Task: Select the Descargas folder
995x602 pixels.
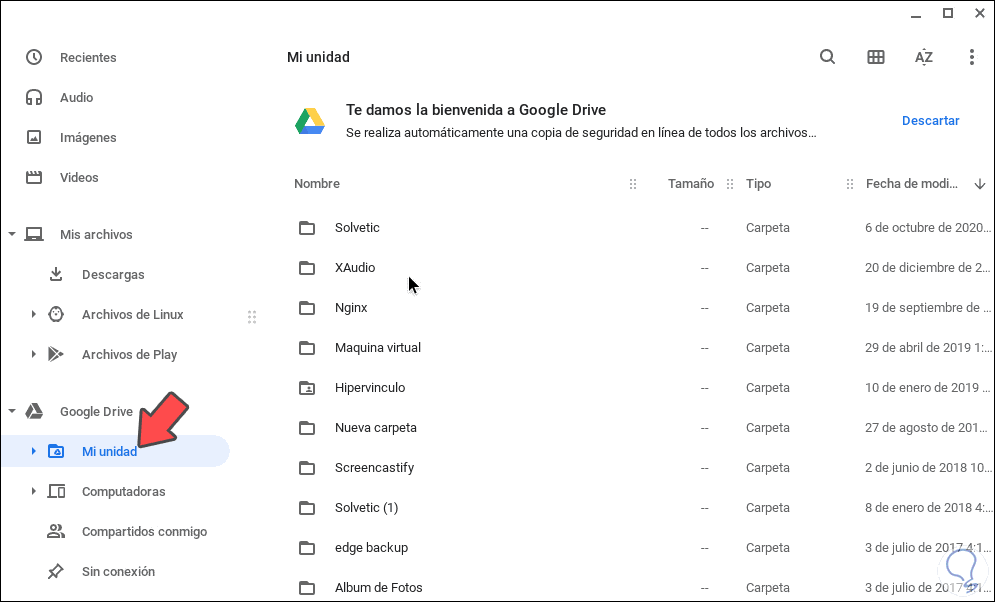Action: [x=113, y=274]
